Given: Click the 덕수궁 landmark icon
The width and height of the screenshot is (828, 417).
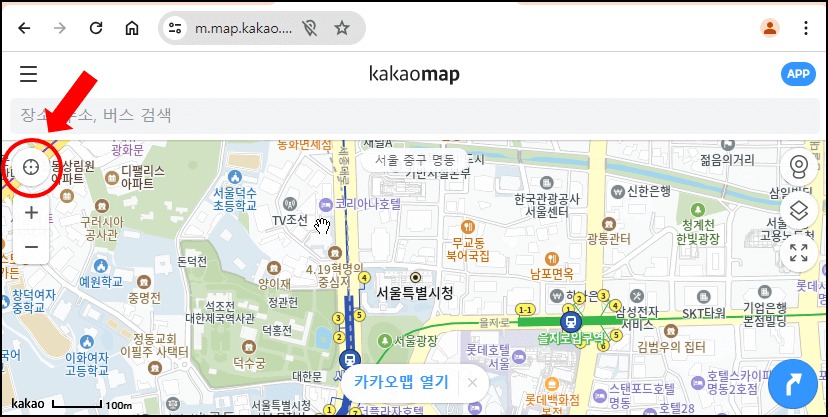Looking at the screenshot, I should [248, 346].
